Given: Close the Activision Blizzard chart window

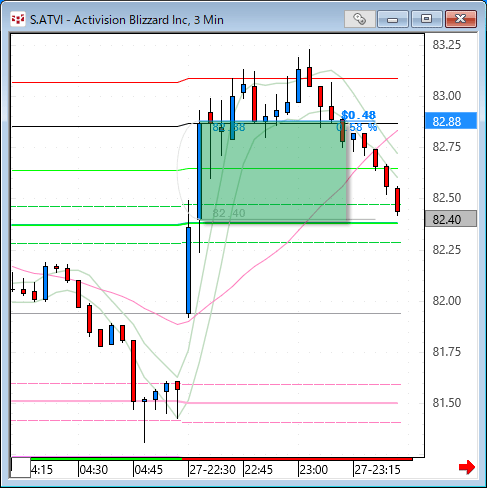Looking at the screenshot, I should coord(460,19).
